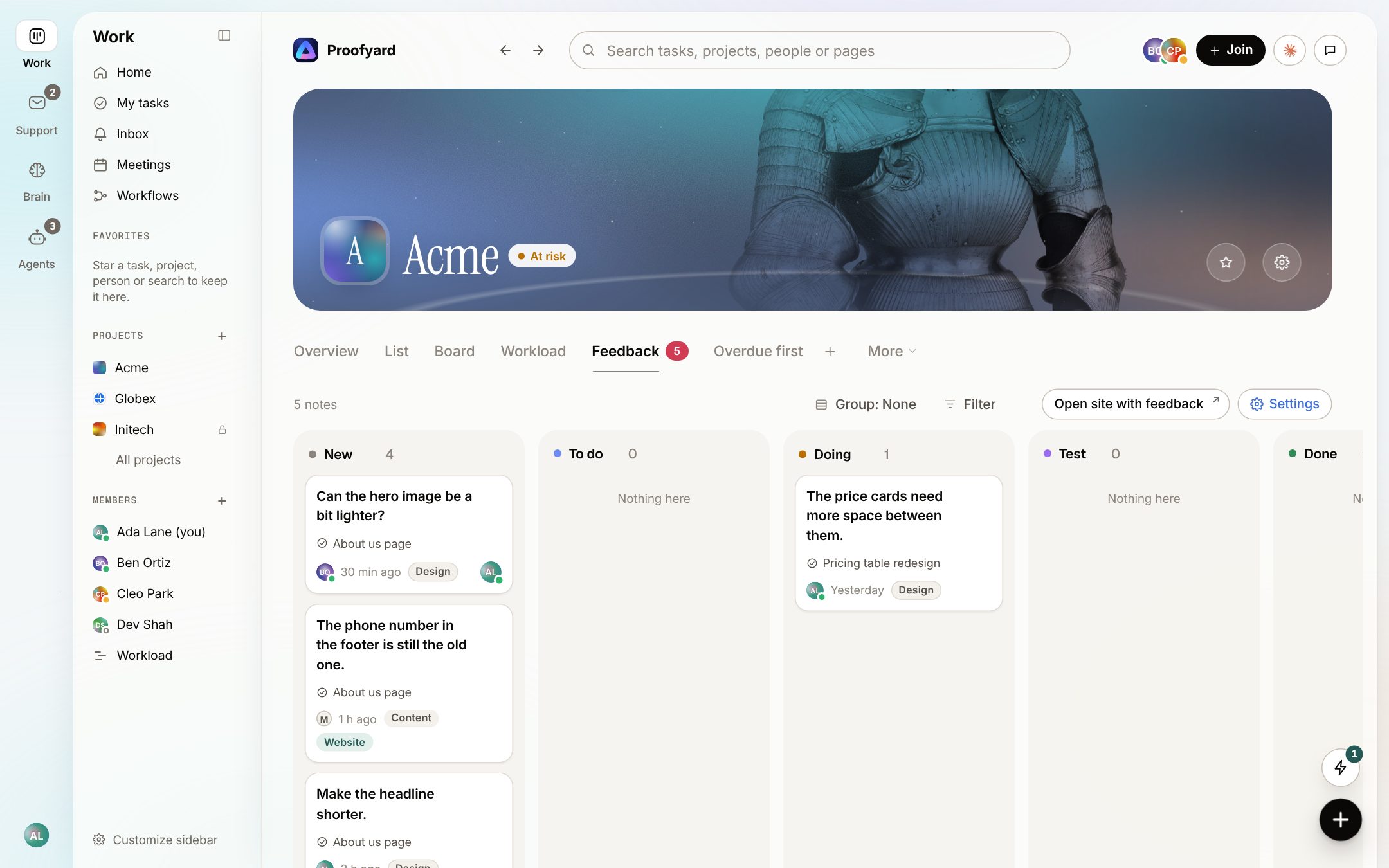This screenshot has width=1389, height=868.
Task: Star the Acme project
Action: pos(1226,262)
